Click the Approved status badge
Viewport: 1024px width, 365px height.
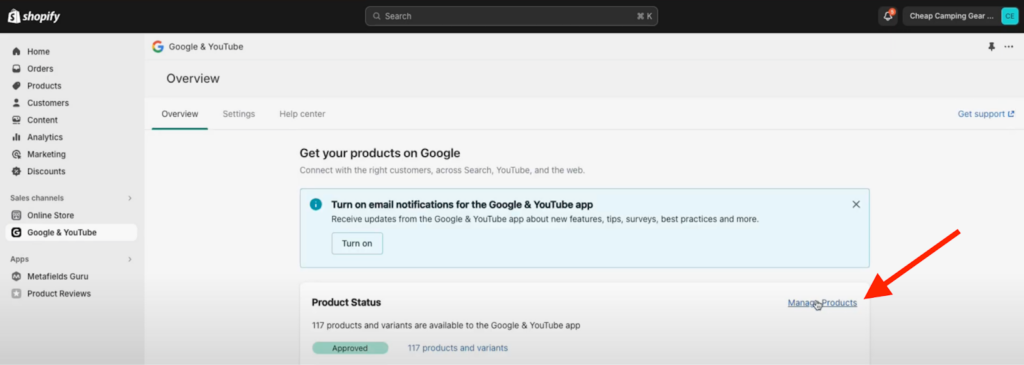(x=350, y=348)
